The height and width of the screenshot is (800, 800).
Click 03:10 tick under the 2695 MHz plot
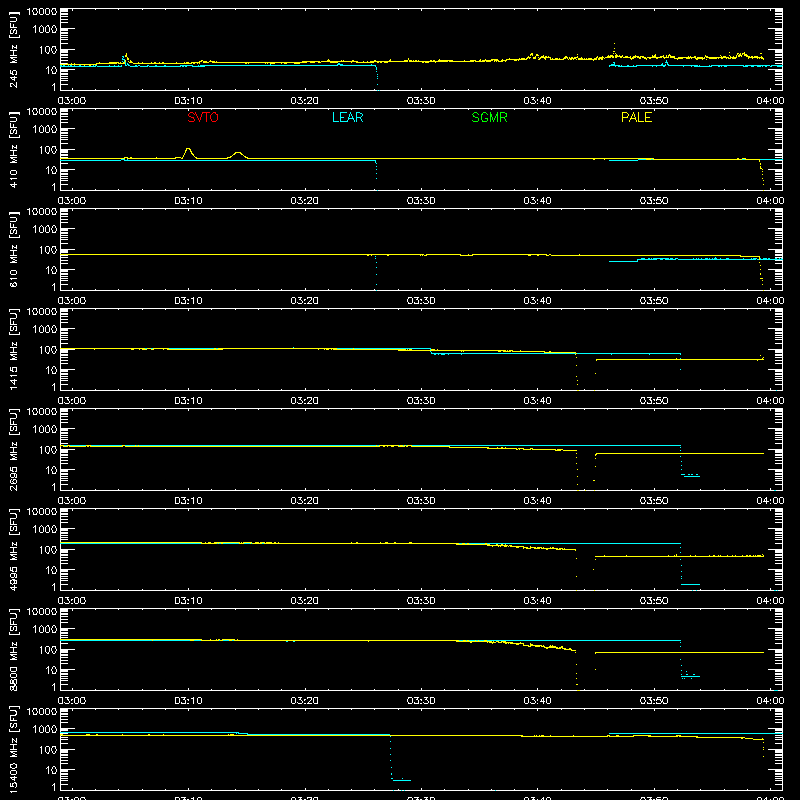pyautogui.click(x=188, y=501)
